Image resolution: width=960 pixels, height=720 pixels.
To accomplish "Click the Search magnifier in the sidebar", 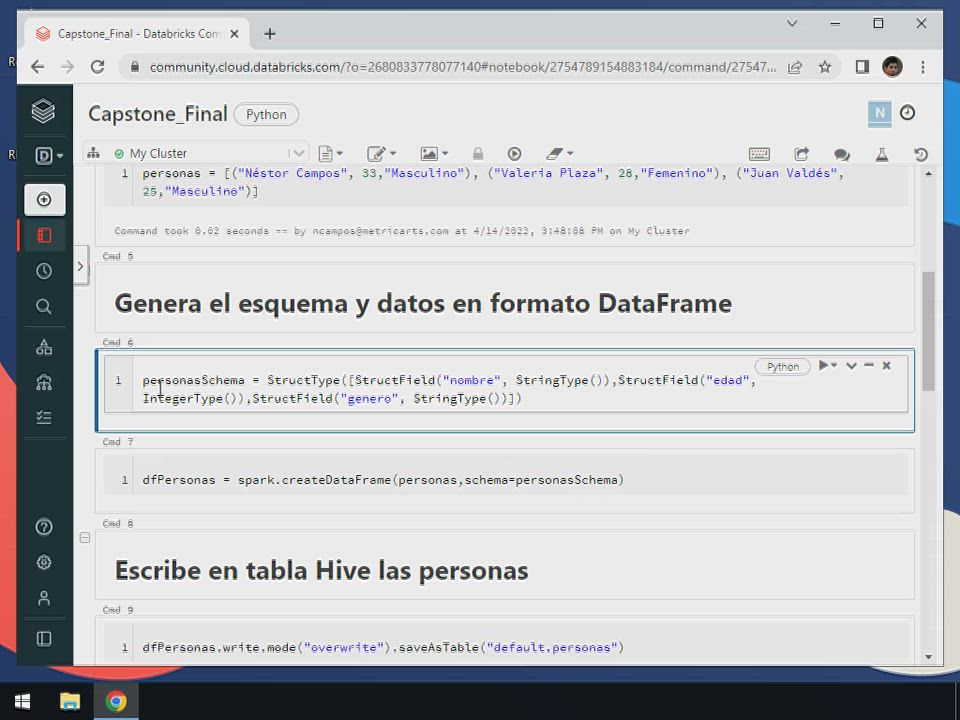I will point(44,307).
